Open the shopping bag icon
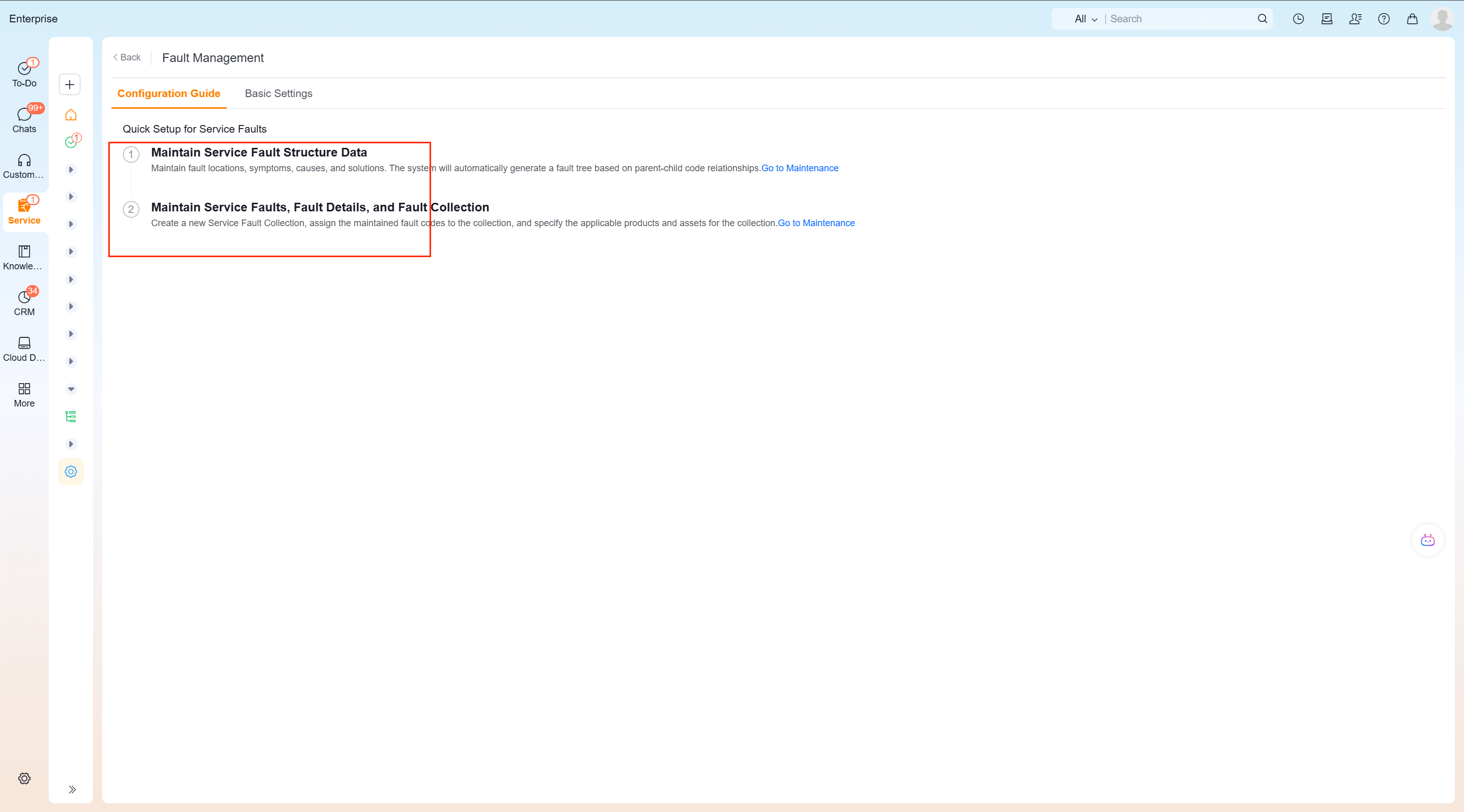This screenshot has width=1464, height=812. tap(1412, 19)
